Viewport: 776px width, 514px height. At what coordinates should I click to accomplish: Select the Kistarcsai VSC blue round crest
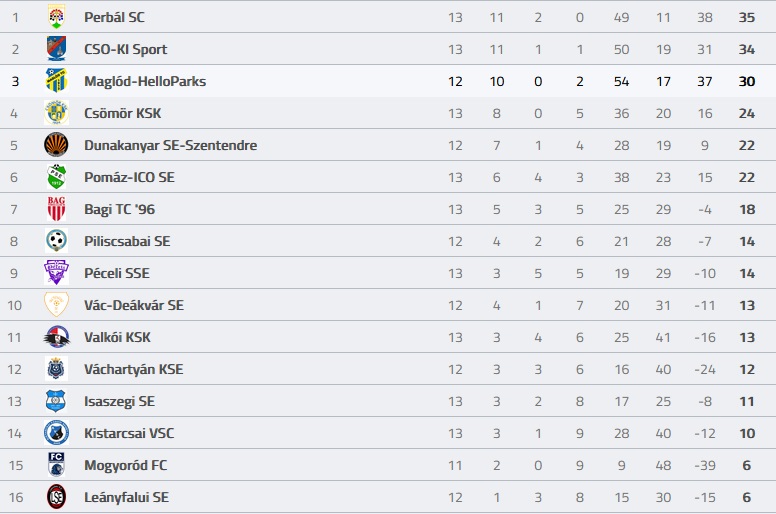[x=56, y=433]
